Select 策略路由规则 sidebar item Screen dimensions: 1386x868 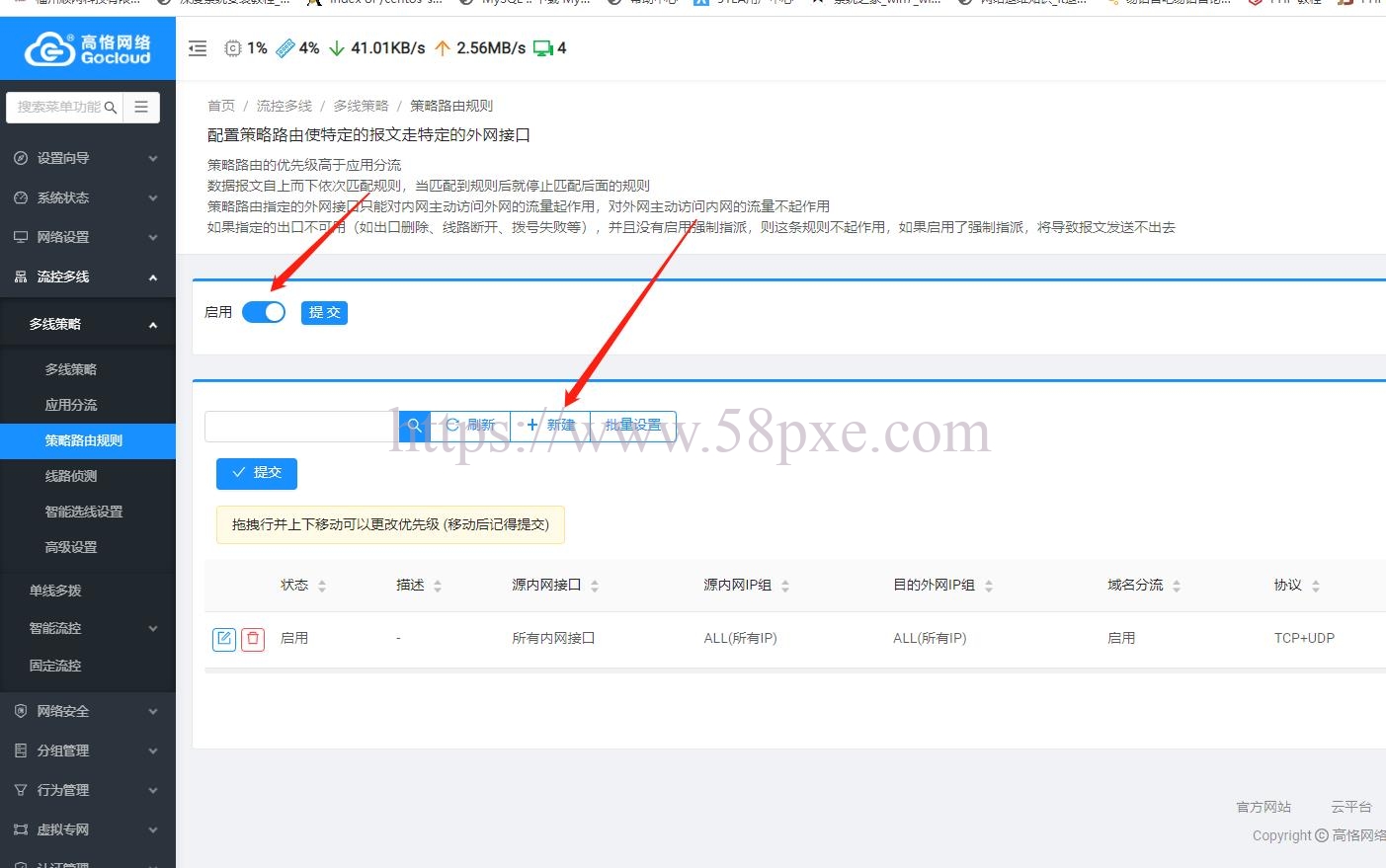click(88, 440)
